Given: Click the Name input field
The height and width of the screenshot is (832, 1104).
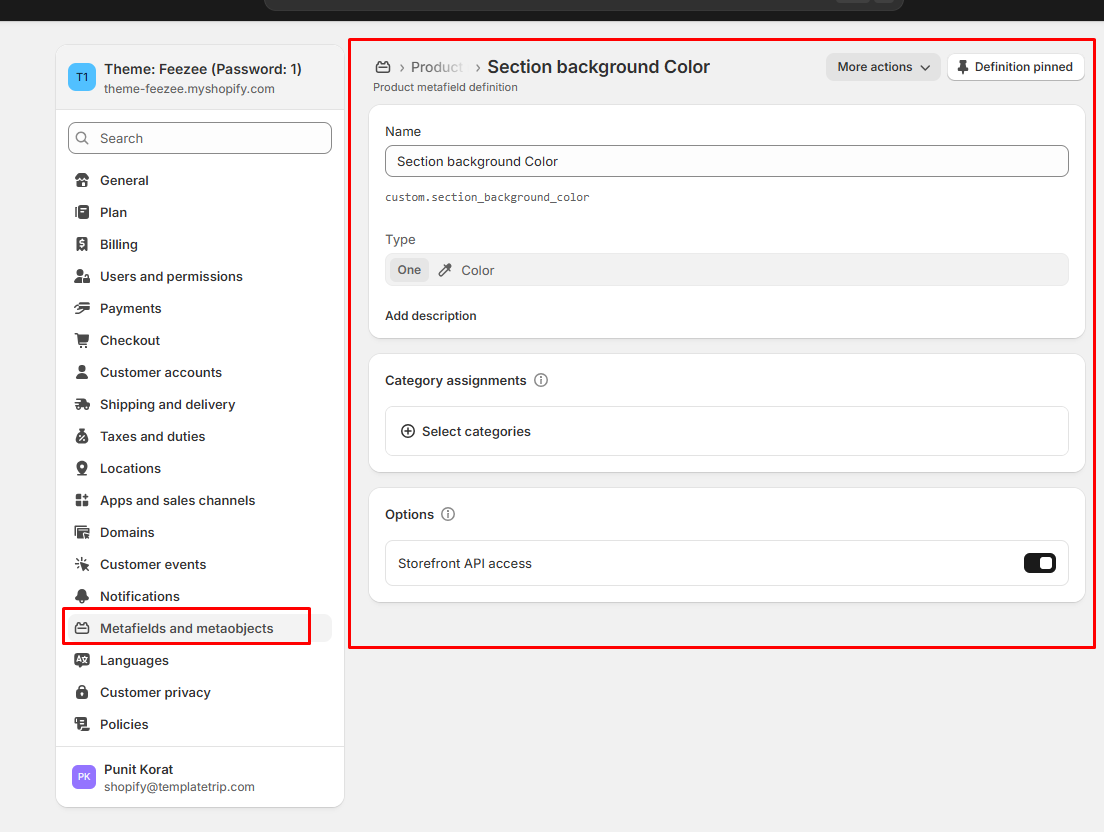Looking at the screenshot, I should point(726,161).
